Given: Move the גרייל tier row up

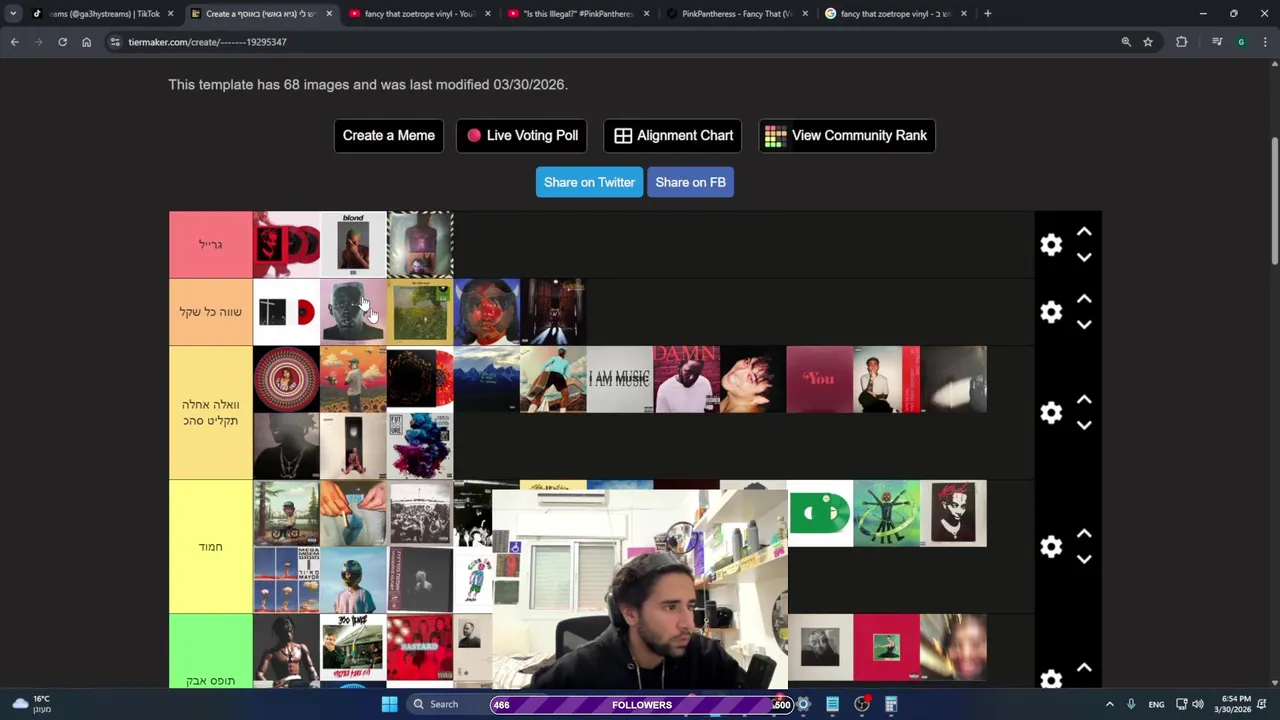Looking at the screenshot, I should 1084,232.
